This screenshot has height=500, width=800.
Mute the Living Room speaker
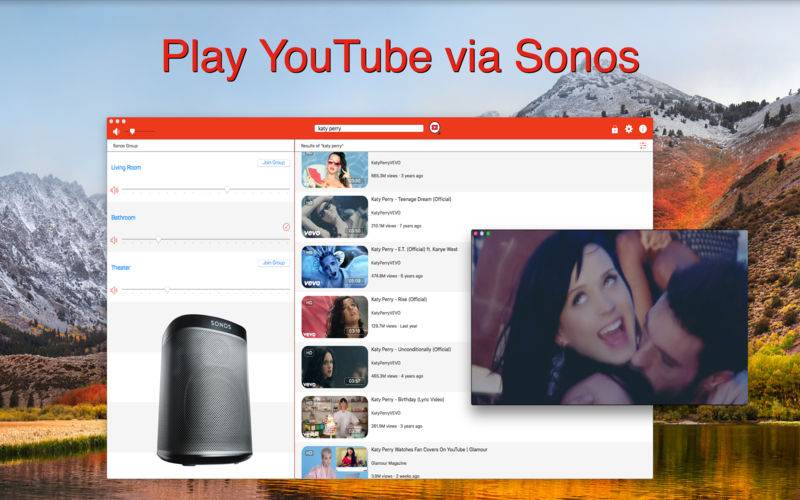pyautogui.click(x=114, y=190)
